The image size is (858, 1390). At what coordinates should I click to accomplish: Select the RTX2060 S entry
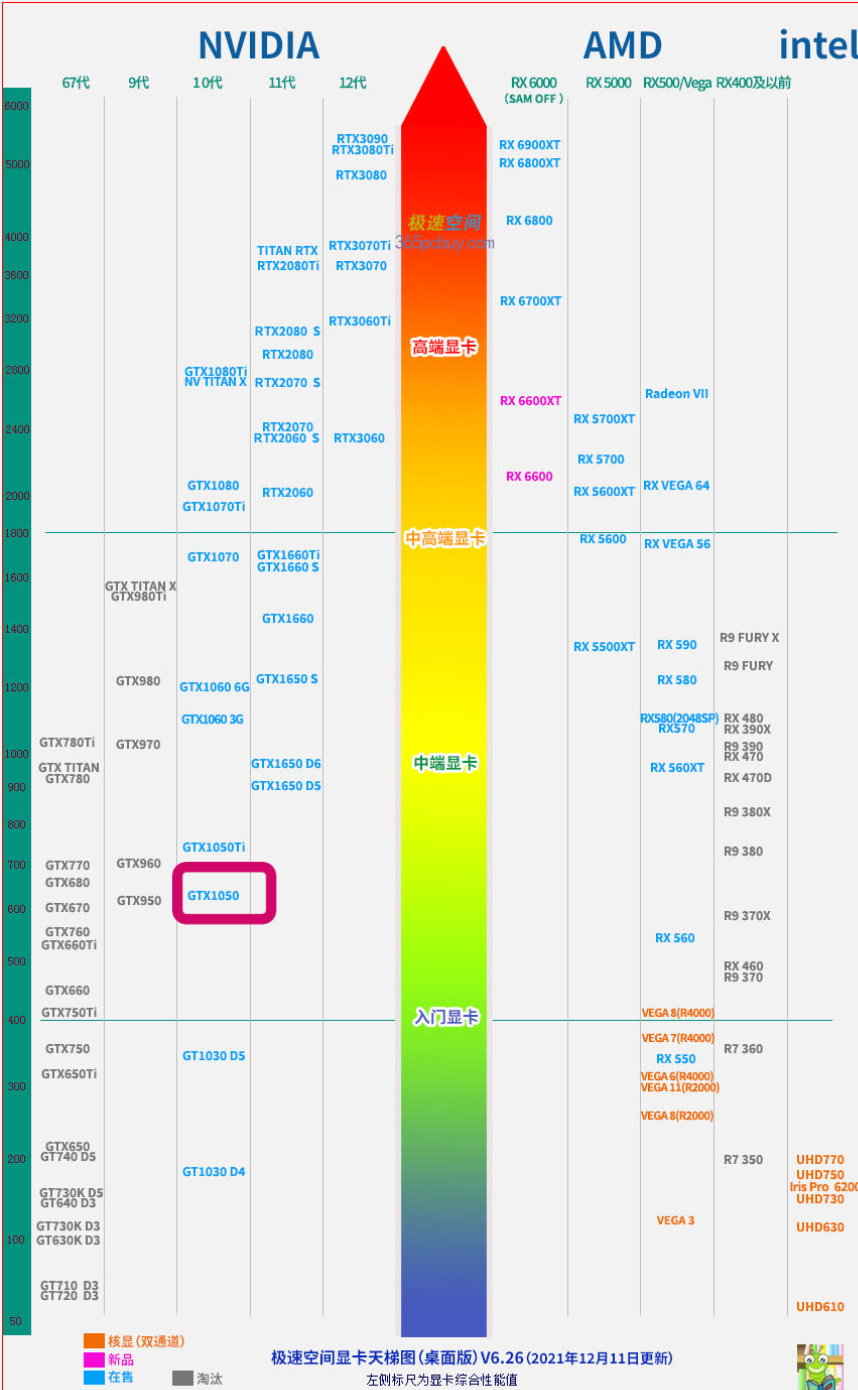(286, 438)
